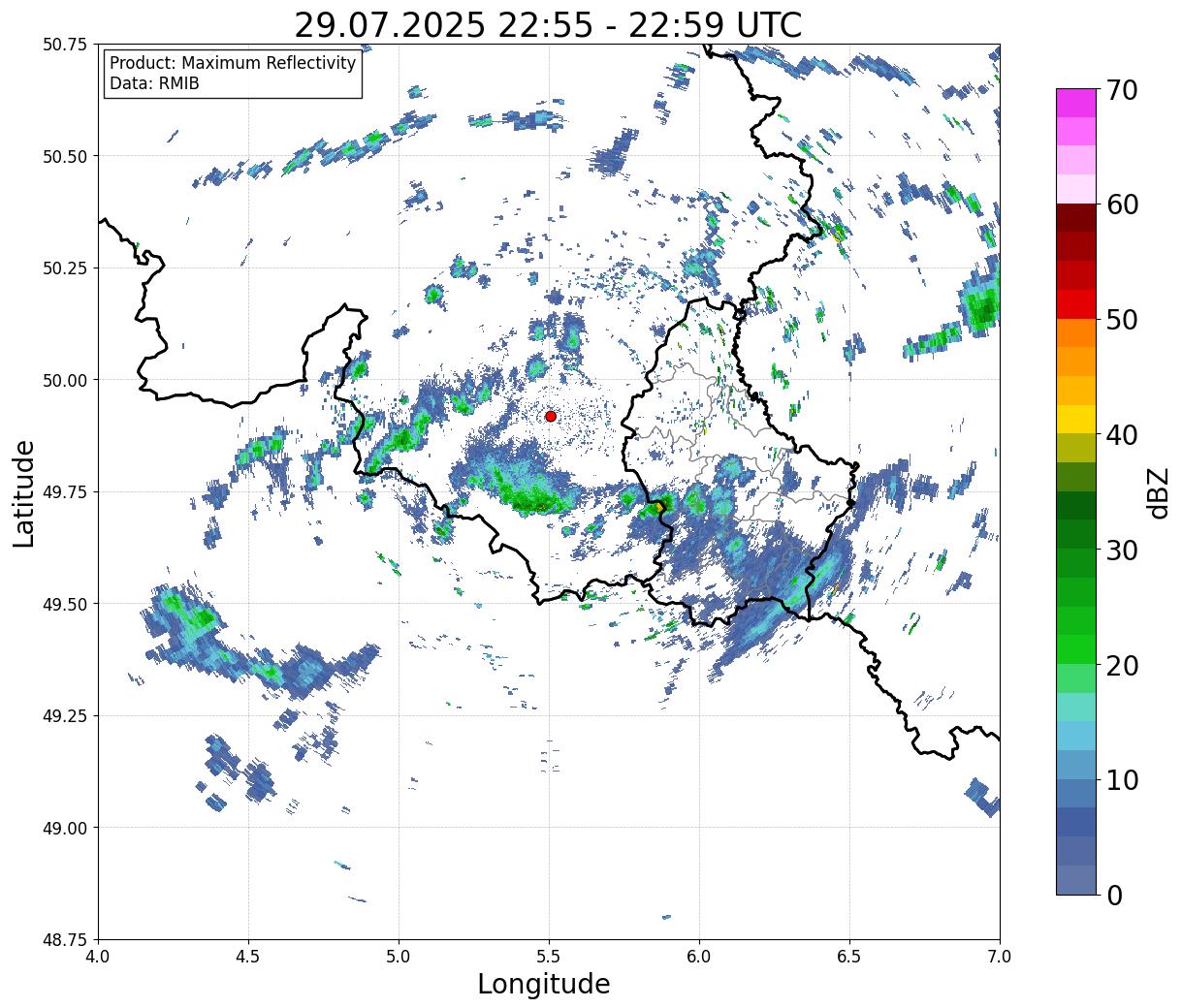Click the latitude tick label "49.25"

coord(64,716)
